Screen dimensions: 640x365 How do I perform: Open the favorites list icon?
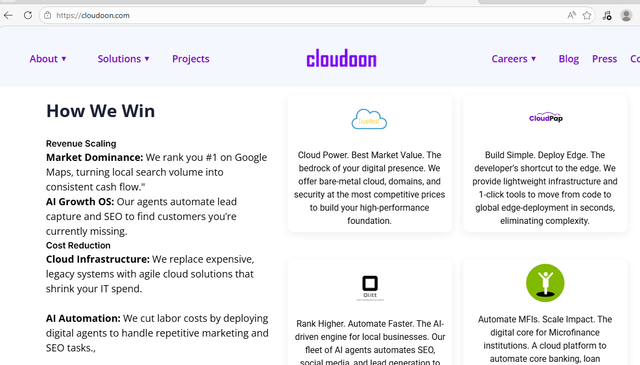(607, 16)
